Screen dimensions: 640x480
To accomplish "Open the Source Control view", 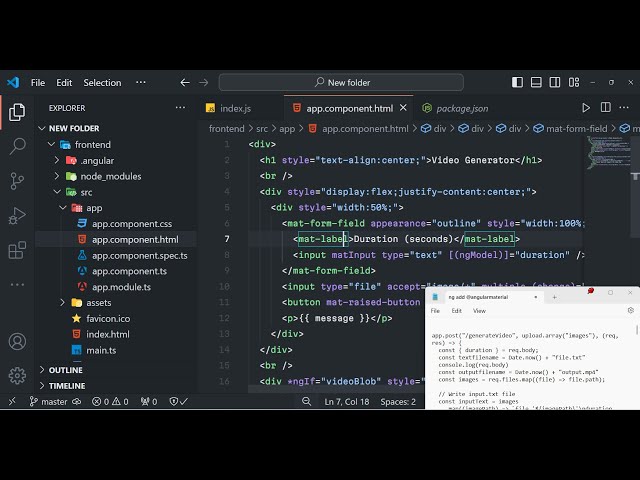I will point(17,181).
